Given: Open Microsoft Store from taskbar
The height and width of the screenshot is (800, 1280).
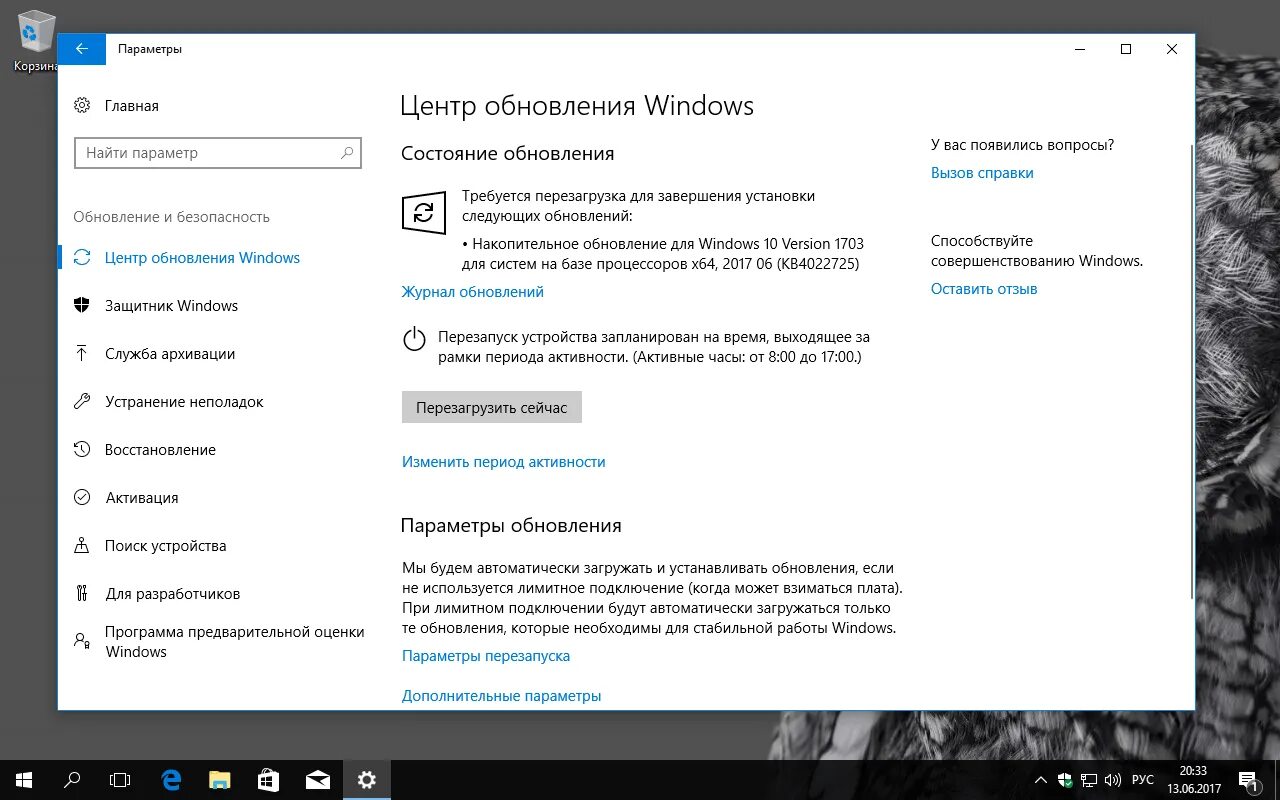Looking at the screenshot, I should coord(269,780).
